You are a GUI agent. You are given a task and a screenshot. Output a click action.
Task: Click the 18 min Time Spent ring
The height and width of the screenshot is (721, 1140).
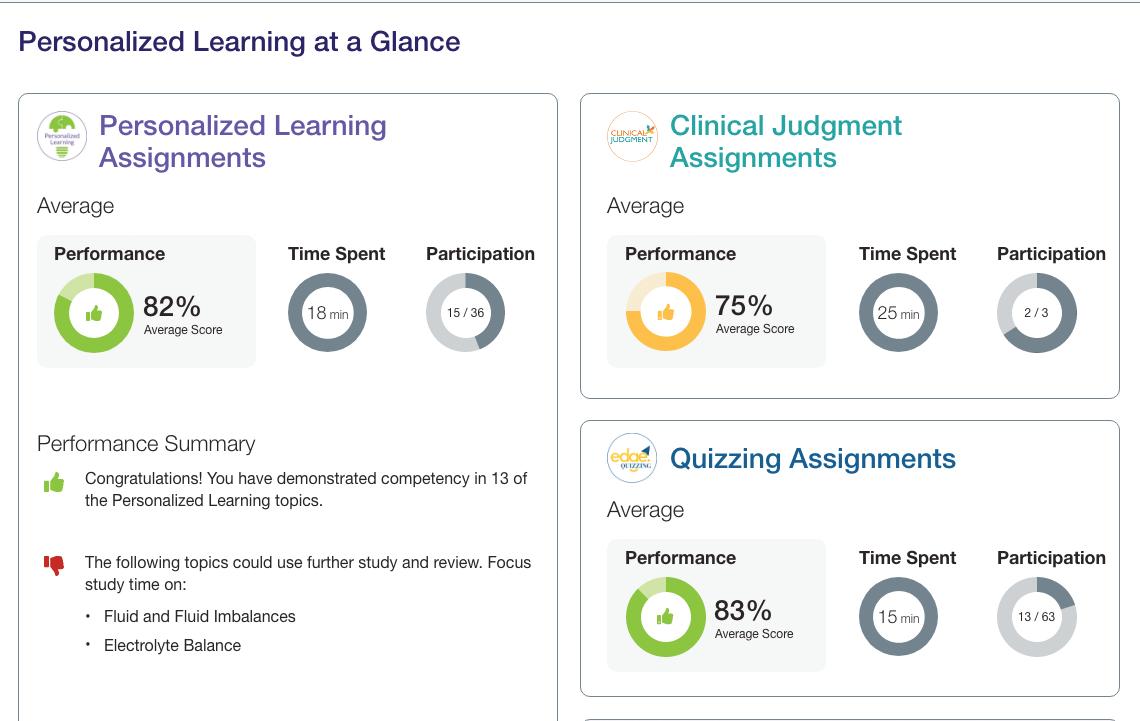[x=327, y=313]
